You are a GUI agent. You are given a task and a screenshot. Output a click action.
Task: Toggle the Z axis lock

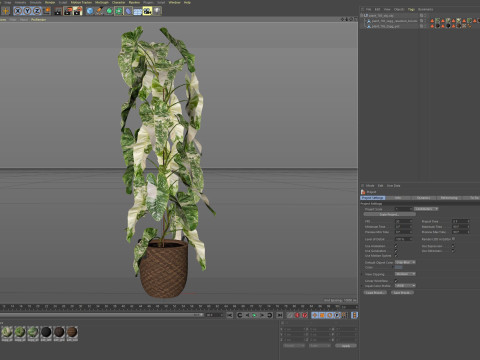[x=37, y=11]
